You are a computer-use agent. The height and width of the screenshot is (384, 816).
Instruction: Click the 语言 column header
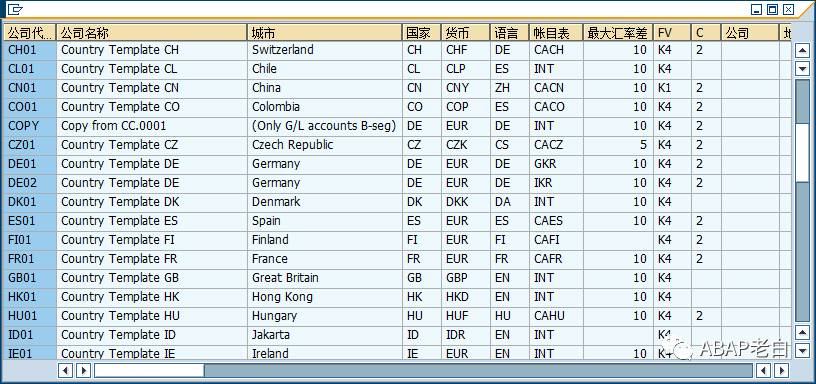coord(509,33)
